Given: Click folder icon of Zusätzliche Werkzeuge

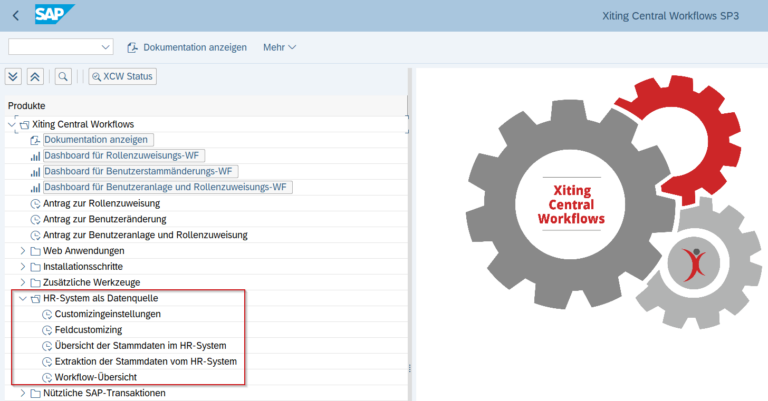Looking at the screenshot, I should click(35, 283).
